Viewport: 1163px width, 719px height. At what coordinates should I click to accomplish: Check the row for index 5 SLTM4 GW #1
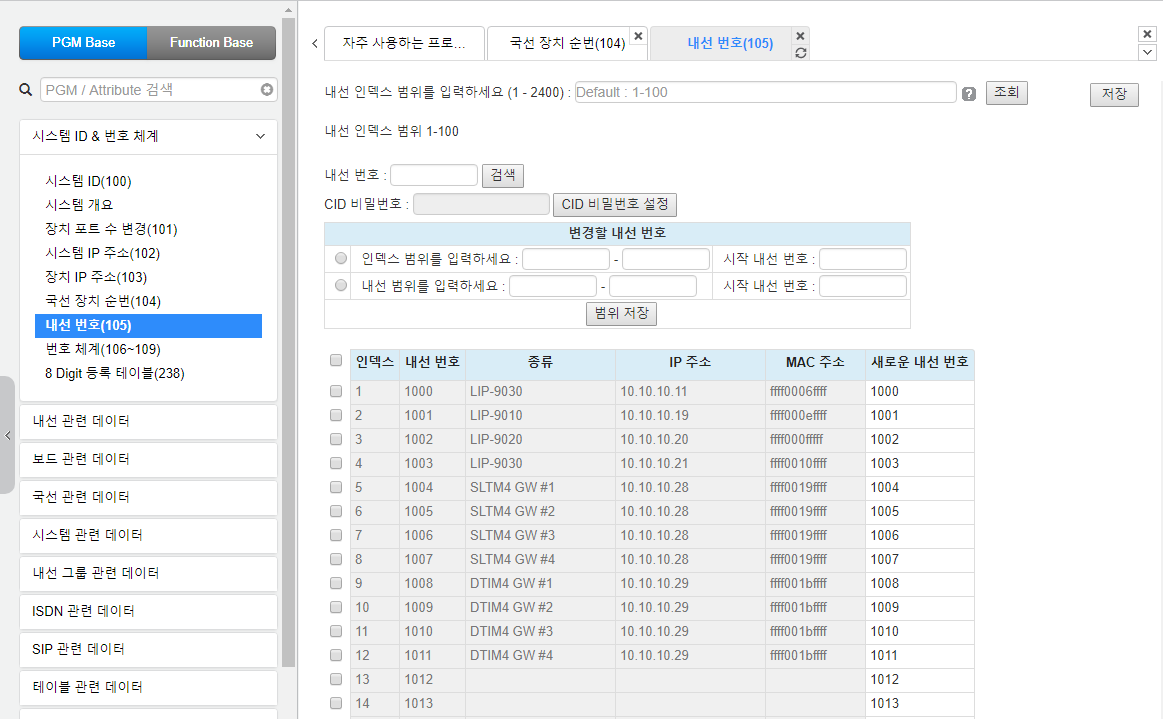click(x=336, y=487)
